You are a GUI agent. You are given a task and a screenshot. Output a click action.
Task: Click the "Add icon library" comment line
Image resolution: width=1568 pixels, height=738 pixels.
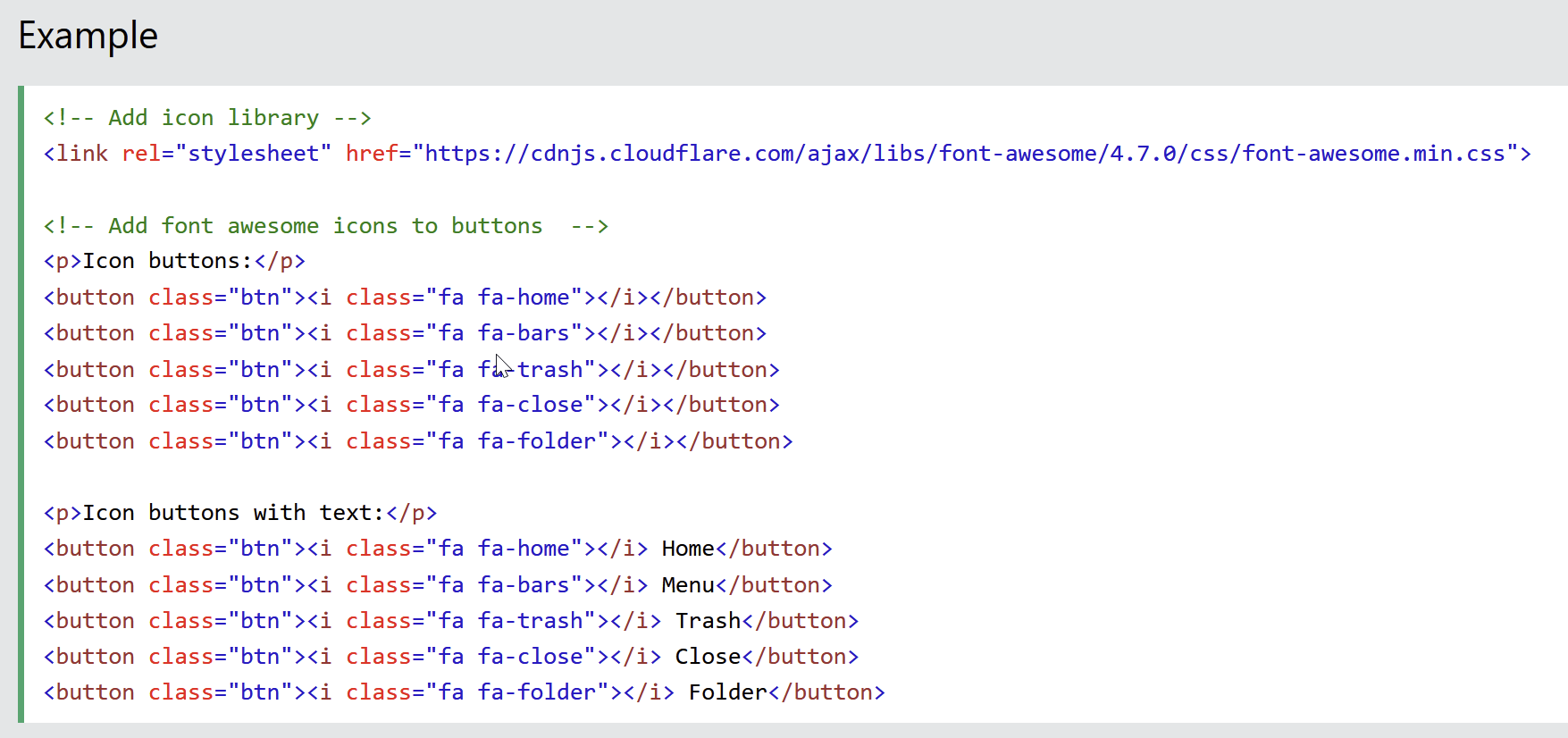[x=207, y=118]
